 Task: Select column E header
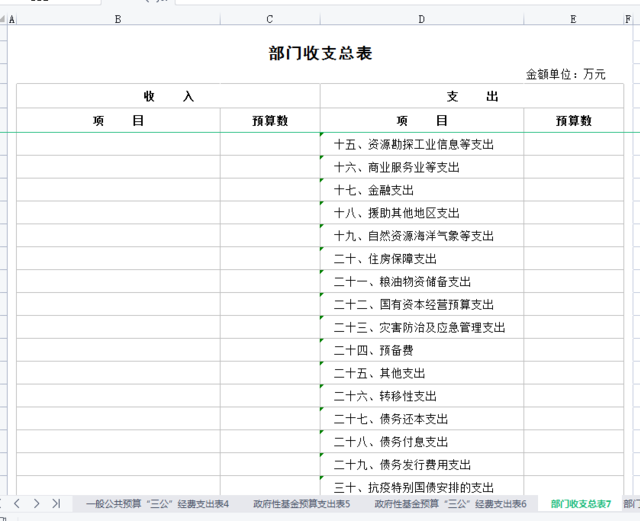point(573,19)
